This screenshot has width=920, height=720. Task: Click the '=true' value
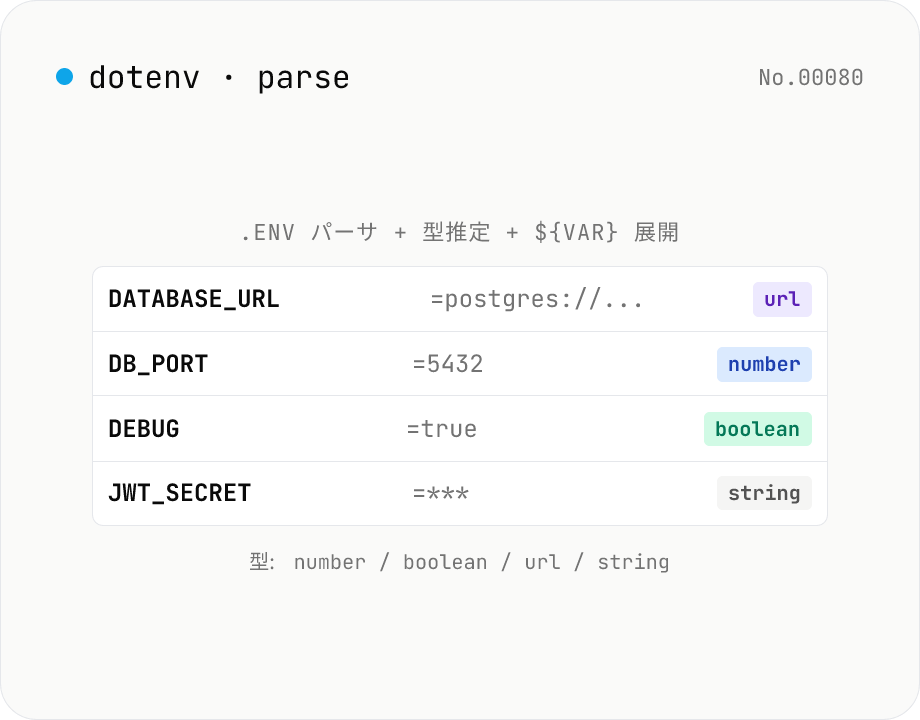click(442, 429)
